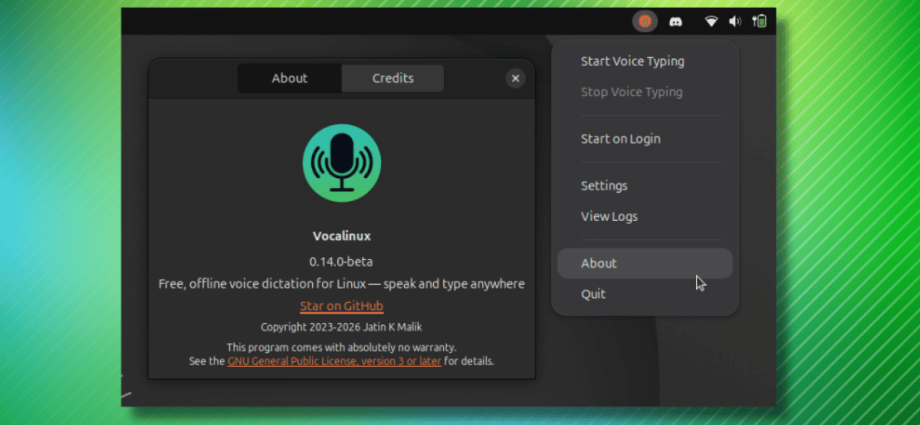
Task: Choose About in the tray menu
Action: tap(645, 264)
